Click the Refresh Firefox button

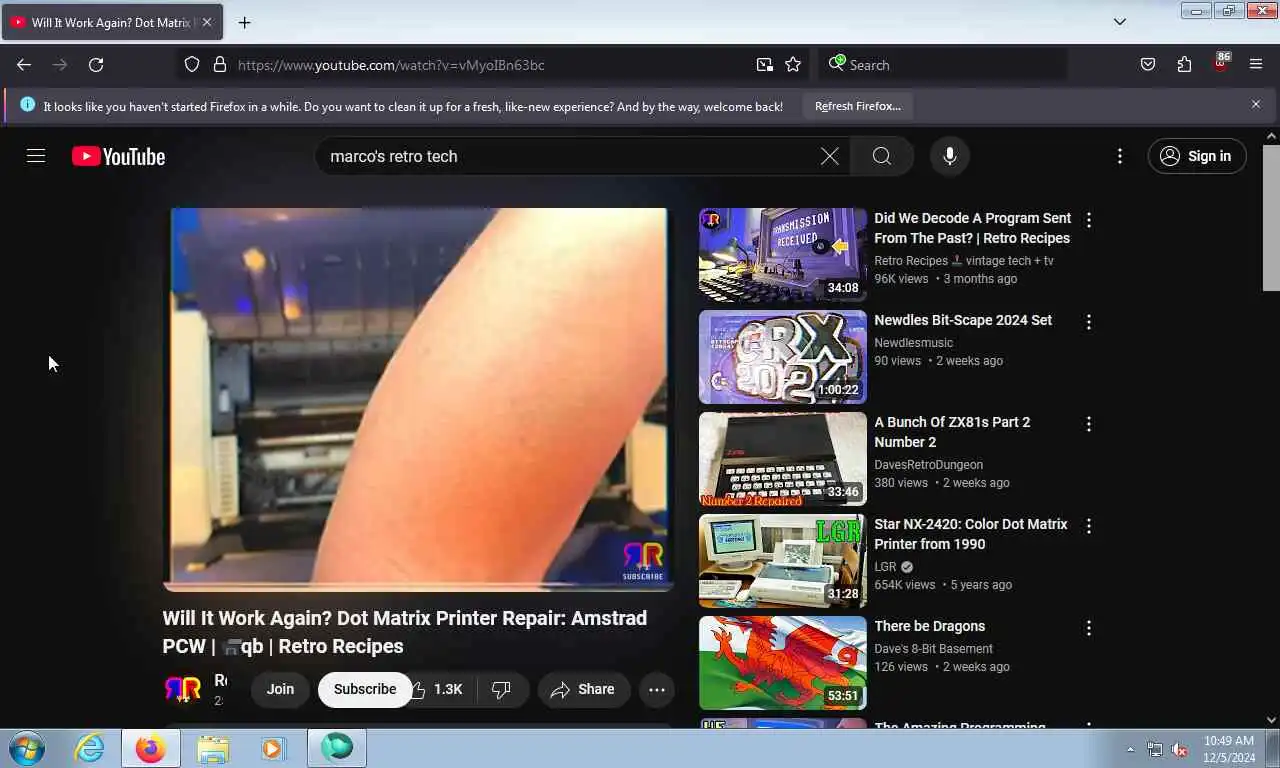857,106
